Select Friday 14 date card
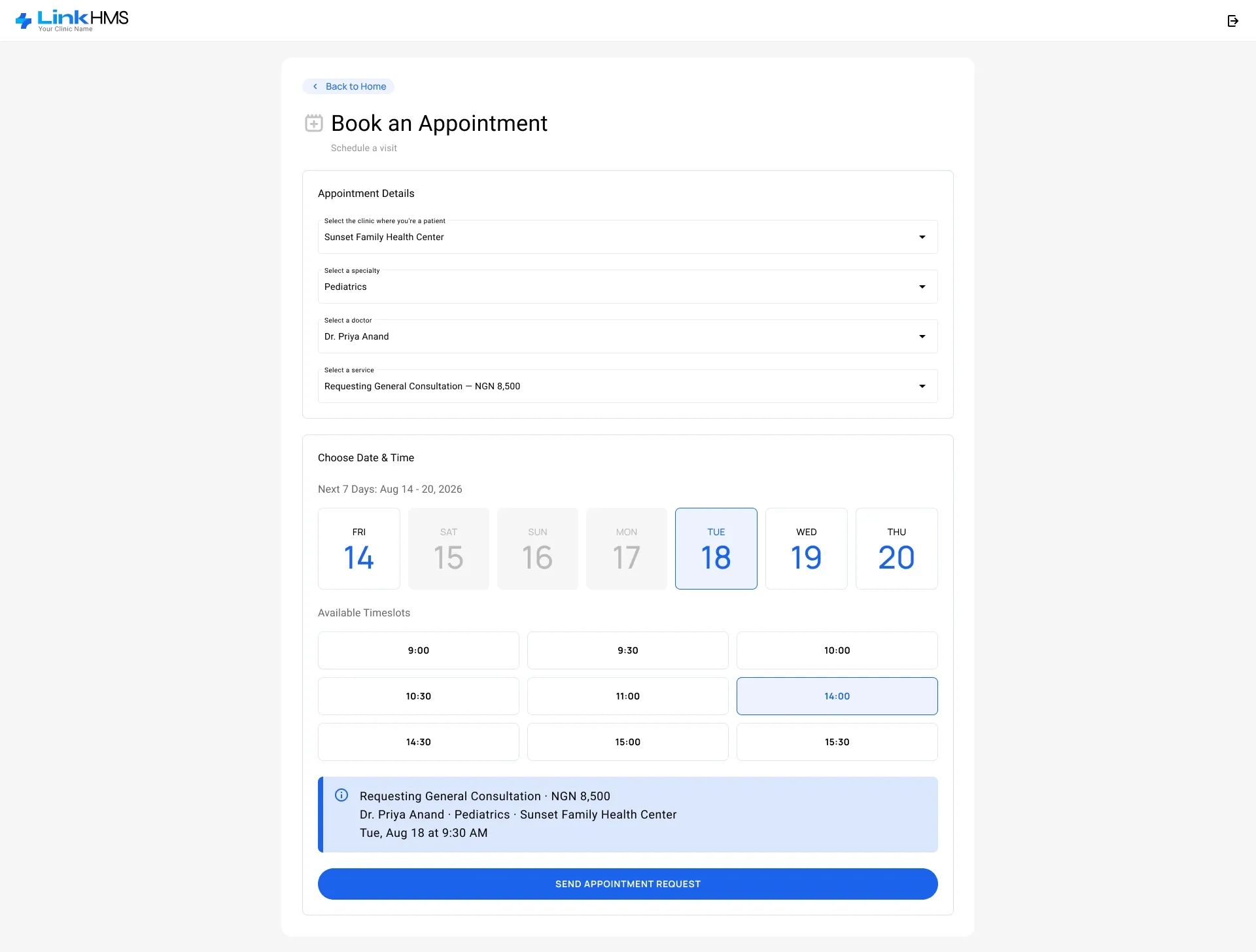Image resolution: width=1256 pixels, height=952 pixels. click(359, 549)
